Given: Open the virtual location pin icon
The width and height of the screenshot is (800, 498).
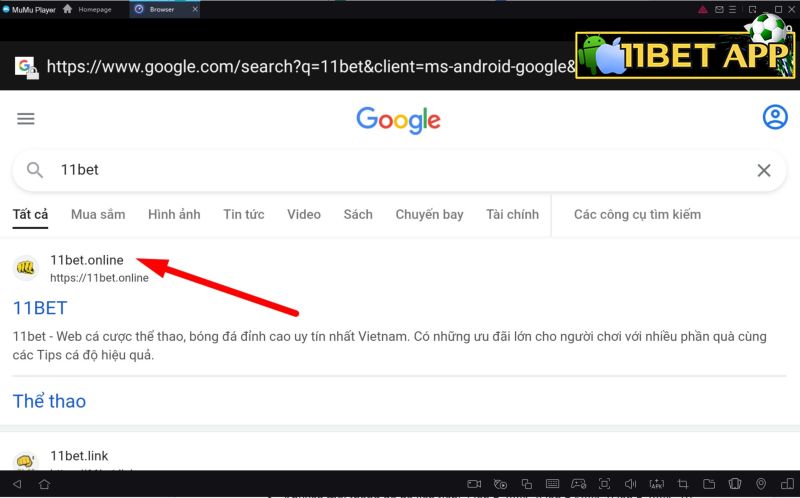Looking at the screenshot, I should [x=761, y=484].
